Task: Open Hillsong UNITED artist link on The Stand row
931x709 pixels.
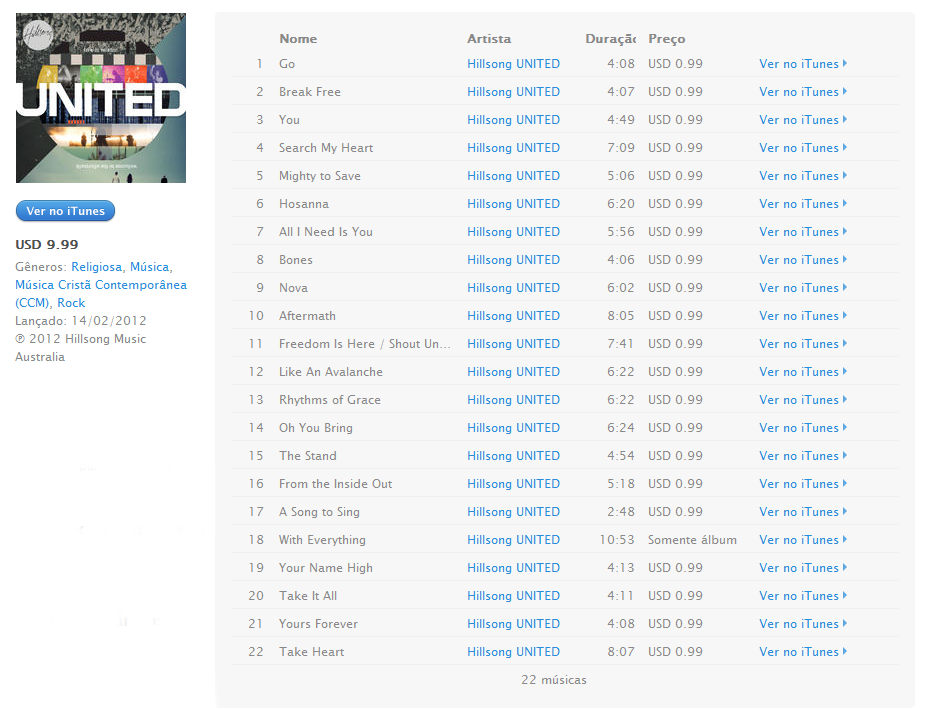Action: tap(514, 455)
